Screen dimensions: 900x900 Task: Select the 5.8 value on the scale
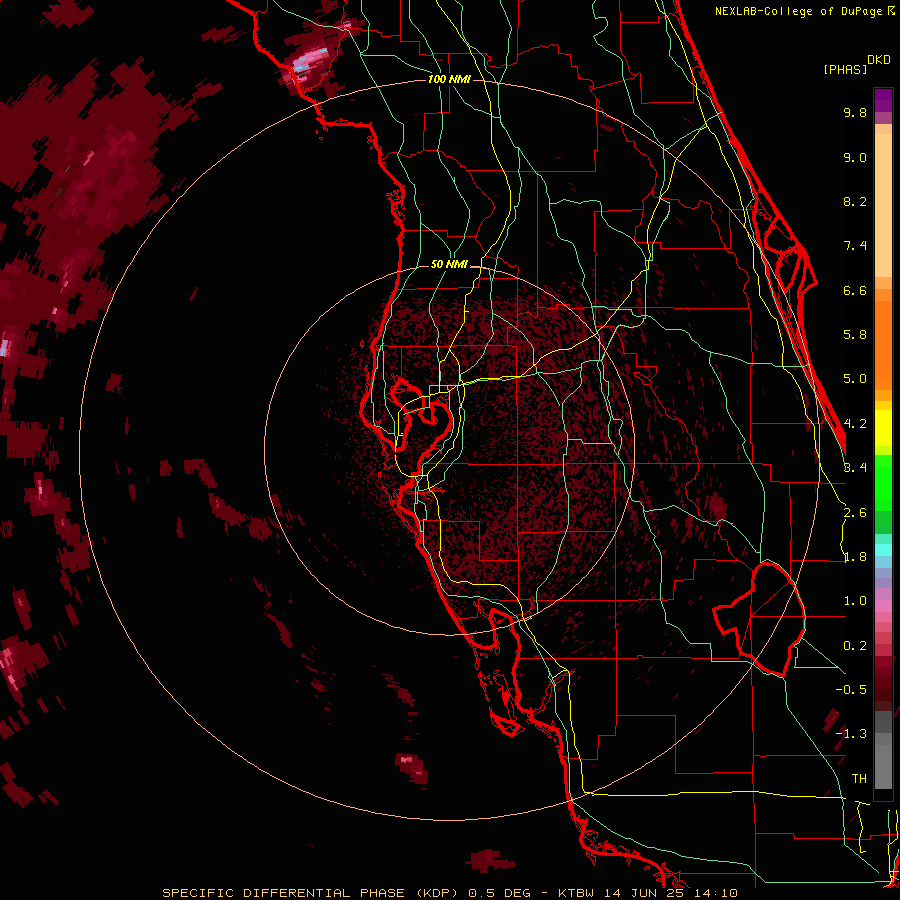coord(855,335)
